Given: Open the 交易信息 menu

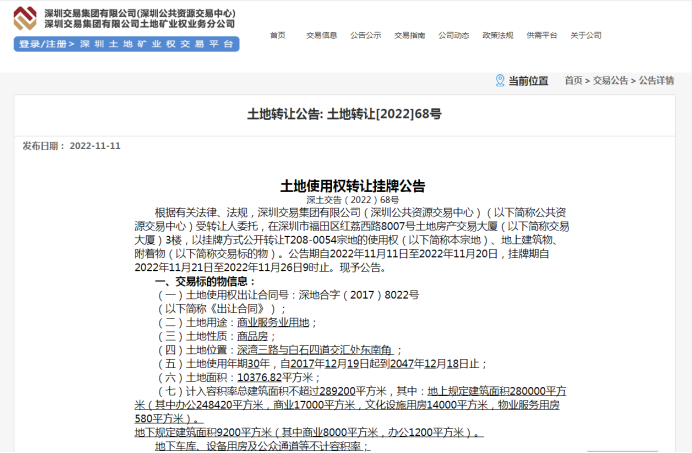Looking at the screenshot, I should click(322, 35).
